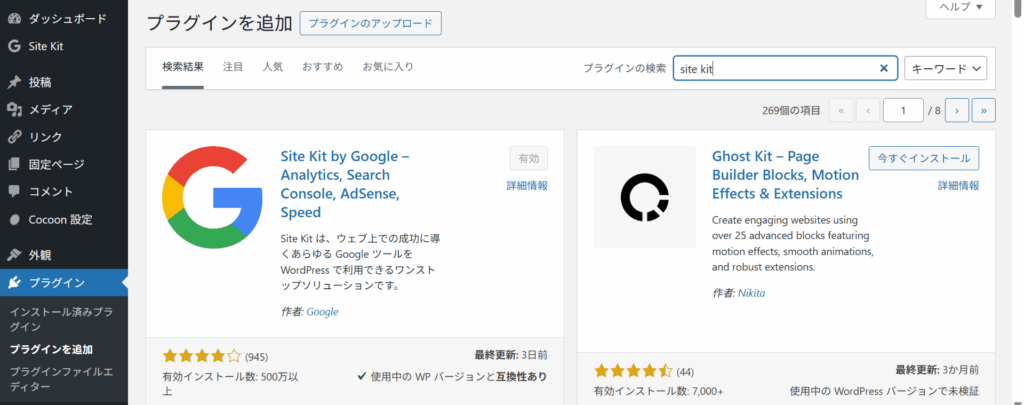This screenshot has height=405, width=1024.
Task: Click the Site Kit G icon in sidebar
Action: (14, 46)
